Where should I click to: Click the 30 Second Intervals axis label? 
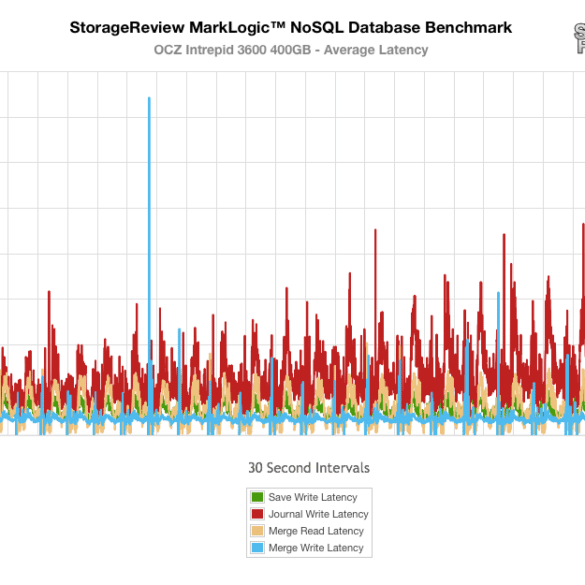tap(309, 468)
